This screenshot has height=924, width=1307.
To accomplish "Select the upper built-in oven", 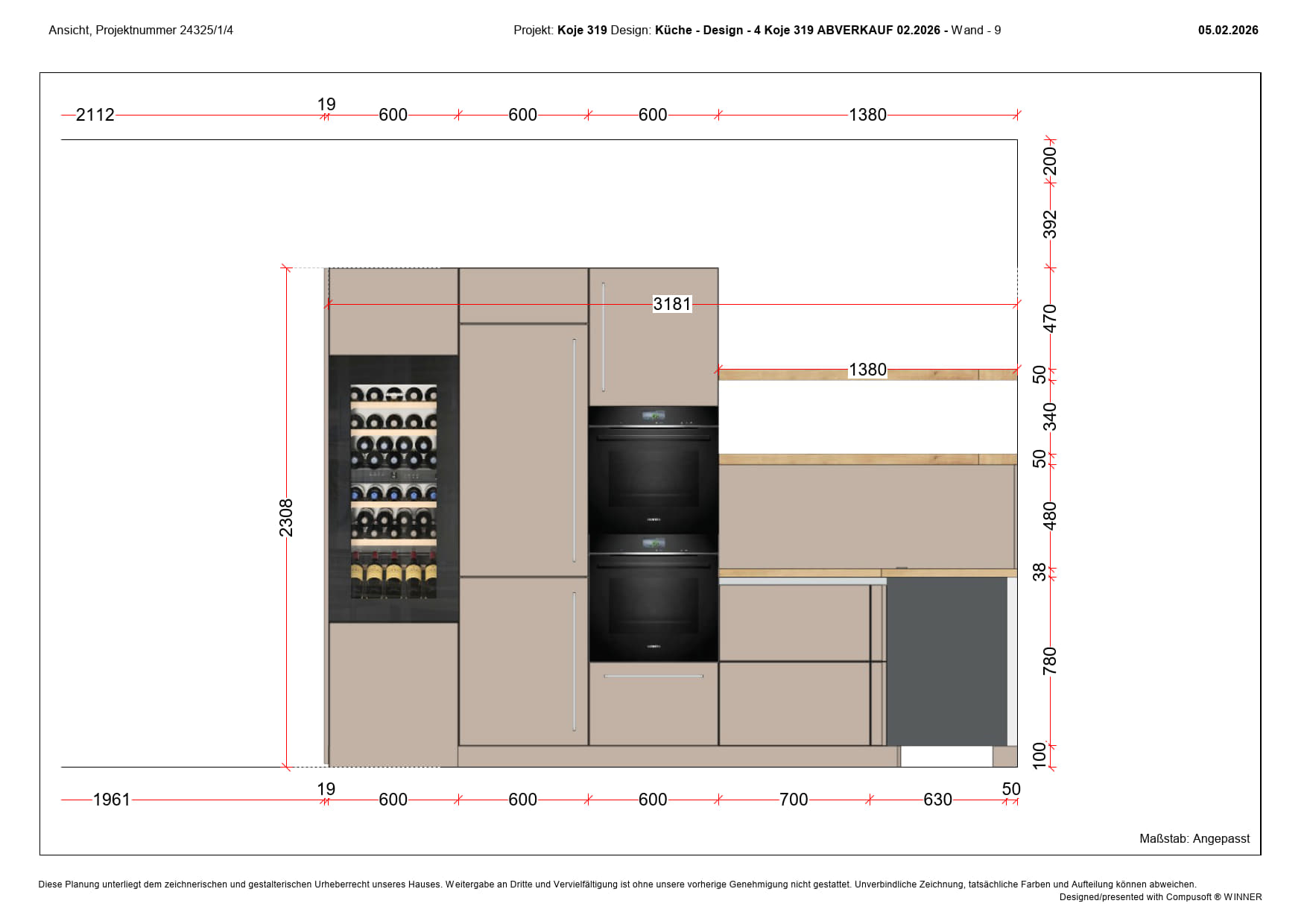I will pyautogui.click(x=653, y=469).
